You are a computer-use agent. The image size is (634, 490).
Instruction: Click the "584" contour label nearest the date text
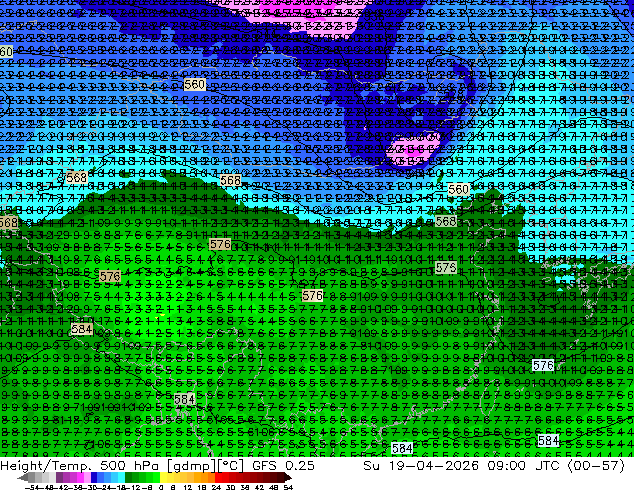(x=402, y=448)
